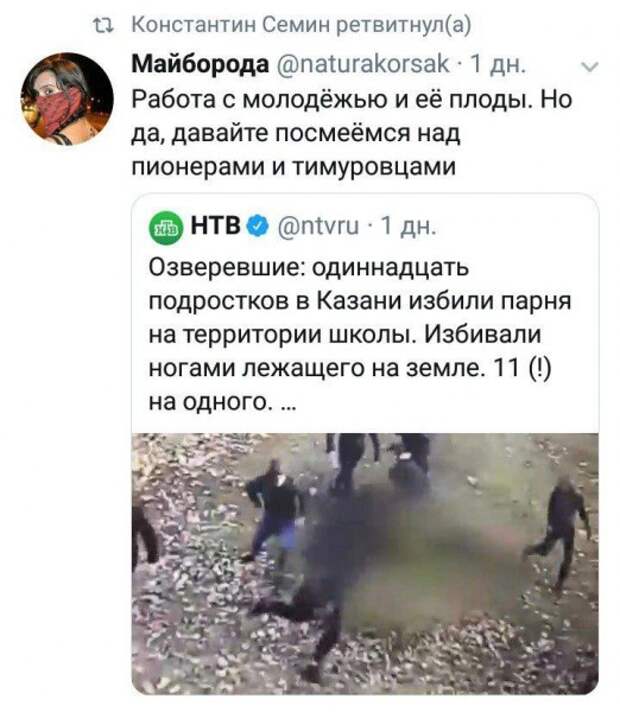The image size is (620, 712).
Task: Click 'ногами лежащего на земле. 11 (!)' text
Action: click(x=350, y=368)
